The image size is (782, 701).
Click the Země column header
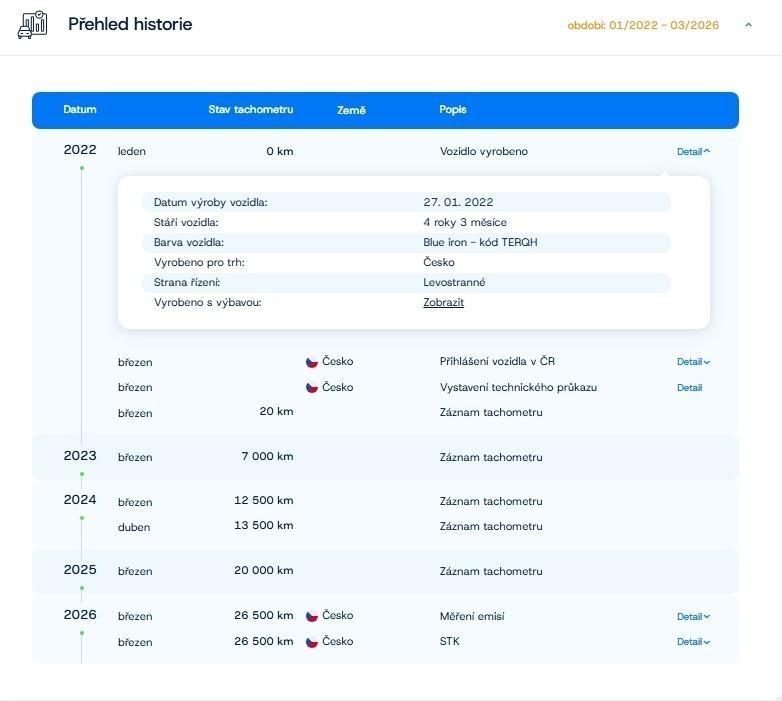click(352, 110)
